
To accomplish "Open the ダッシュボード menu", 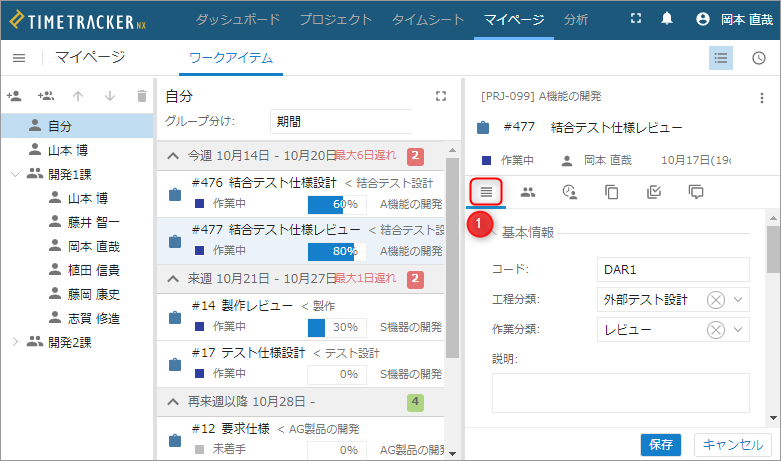I will tap(238, 19).
